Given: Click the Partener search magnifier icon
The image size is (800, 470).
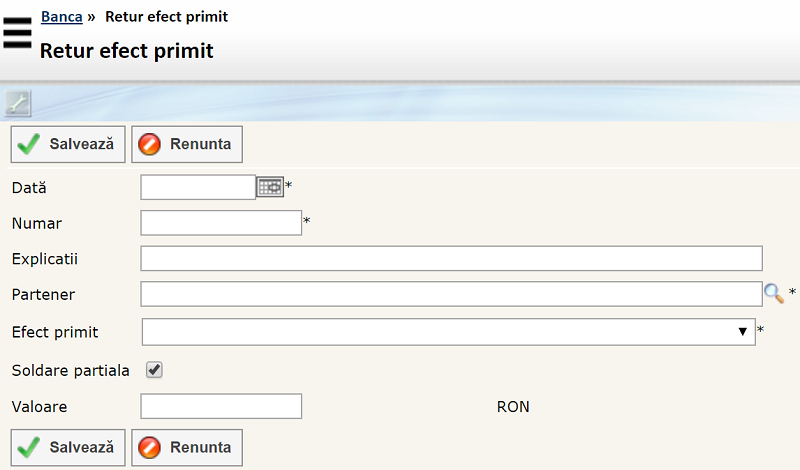Looking at the screenshot, I should (774, 293).
